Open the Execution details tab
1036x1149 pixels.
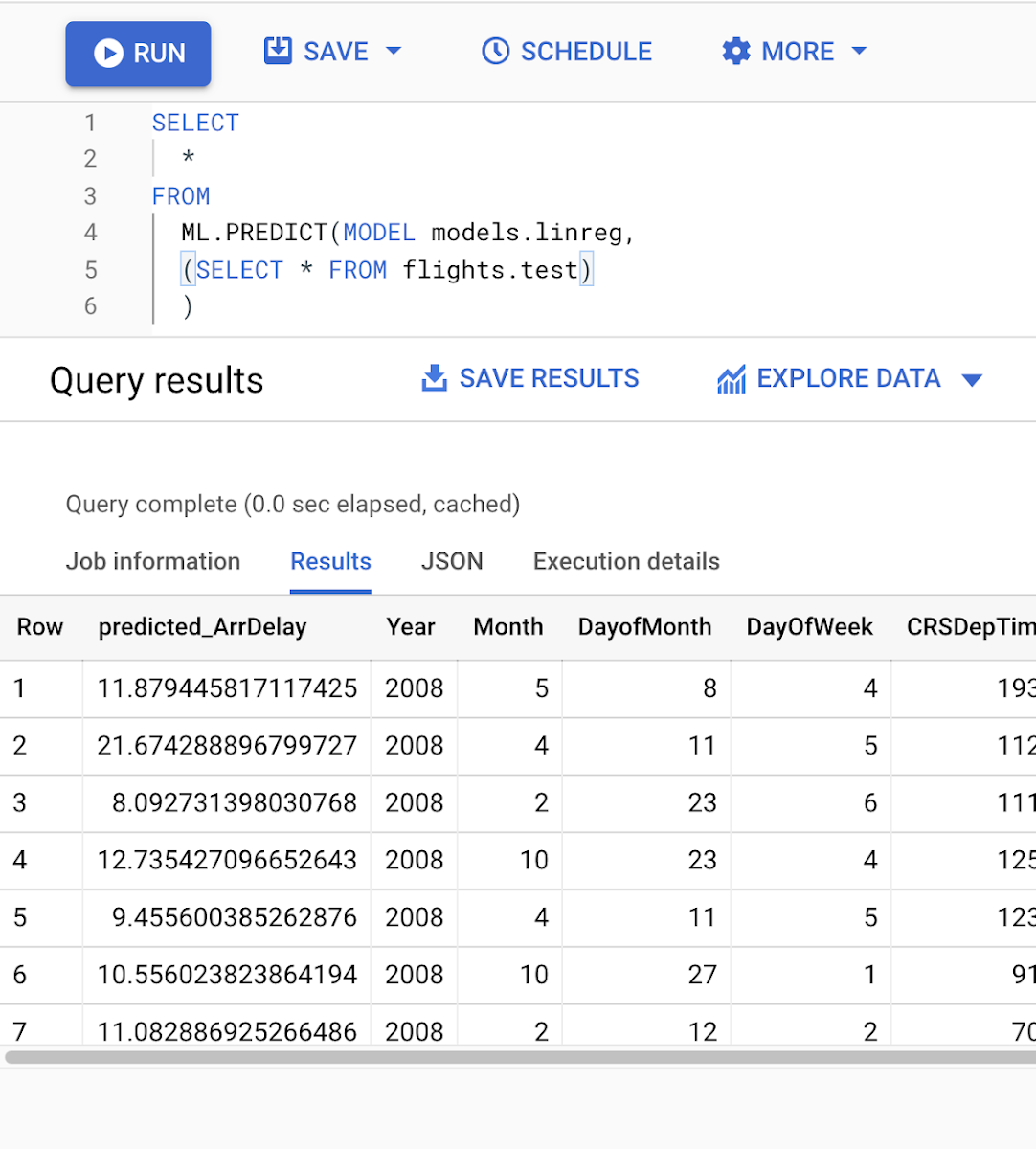625,561
